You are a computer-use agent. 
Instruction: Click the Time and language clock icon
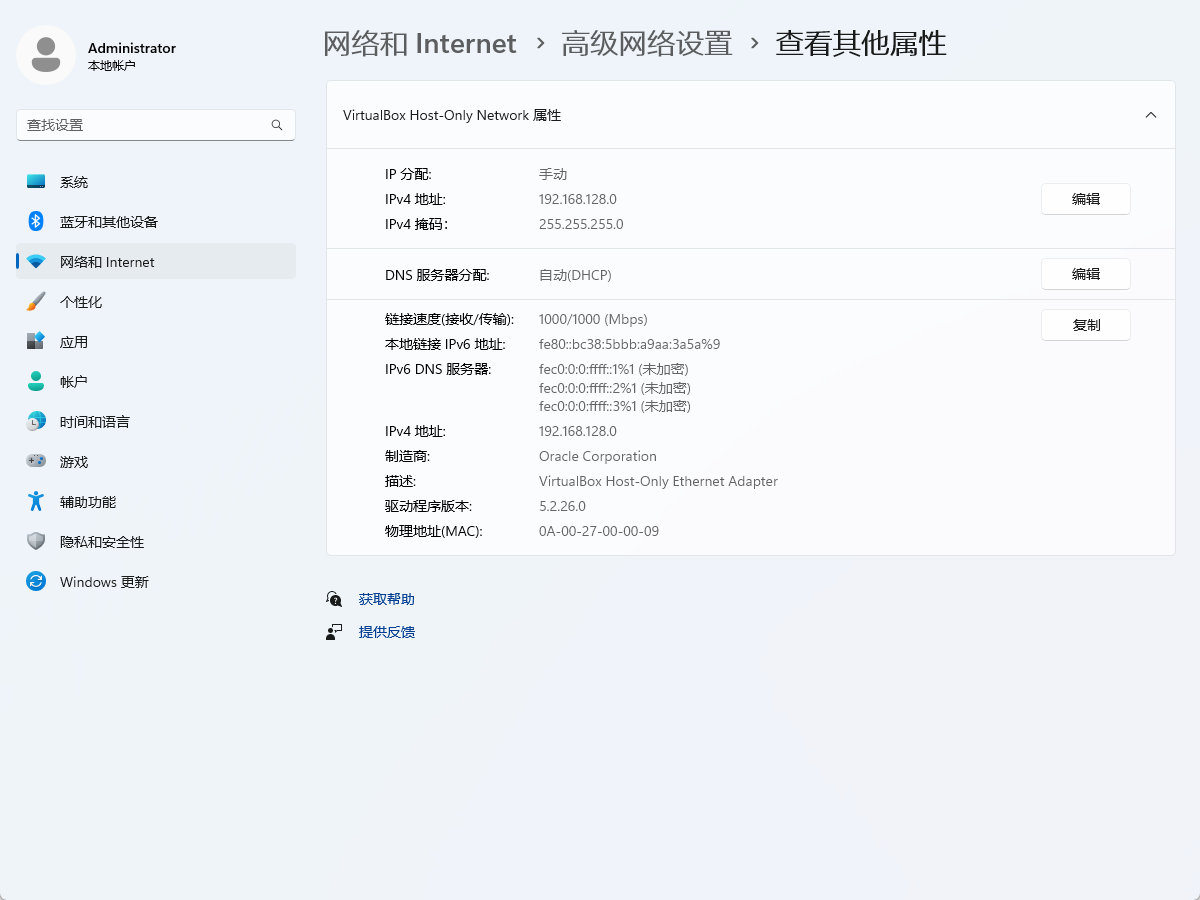pyautogui.click(x=36, y=422)
